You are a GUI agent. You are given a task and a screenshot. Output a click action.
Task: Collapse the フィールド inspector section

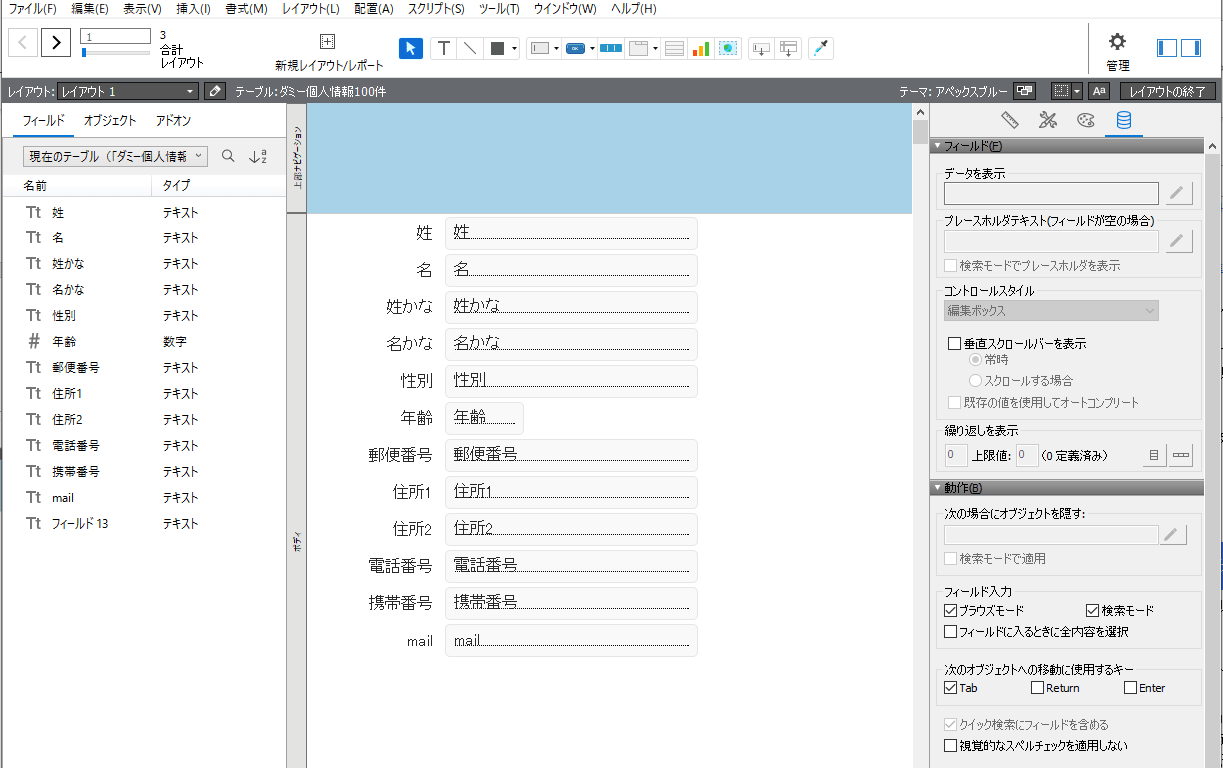click(937, 146)
